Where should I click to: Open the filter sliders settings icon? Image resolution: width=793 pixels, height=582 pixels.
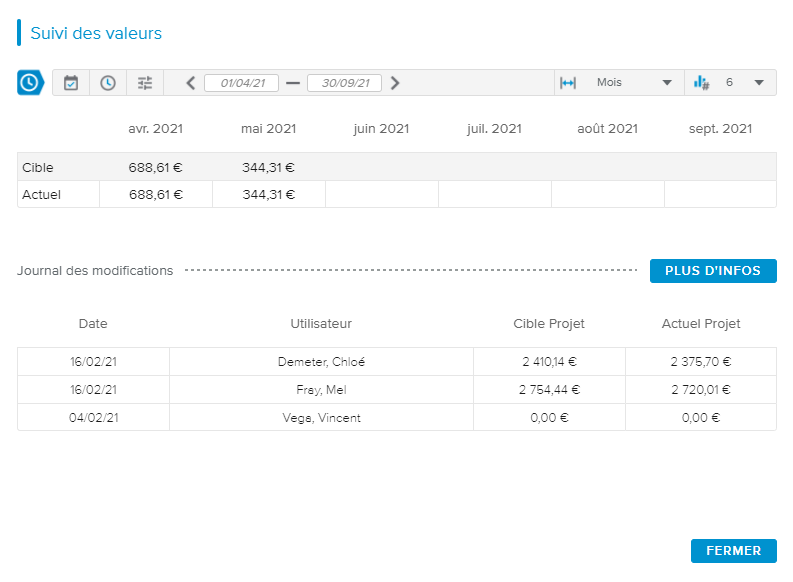pyautogui.click(x=145, y=83)
